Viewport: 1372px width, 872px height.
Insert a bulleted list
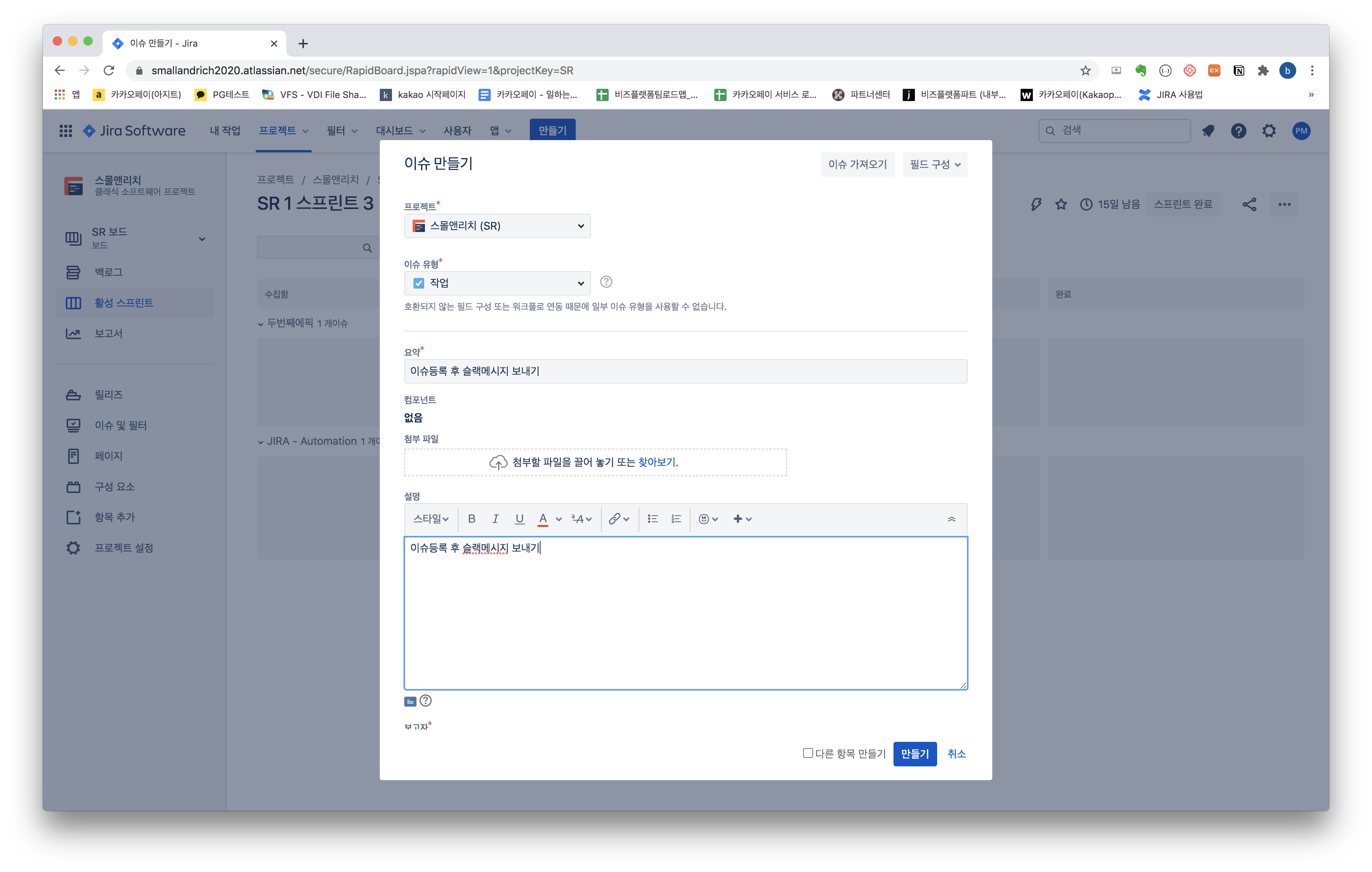click(x=652, y=519)
